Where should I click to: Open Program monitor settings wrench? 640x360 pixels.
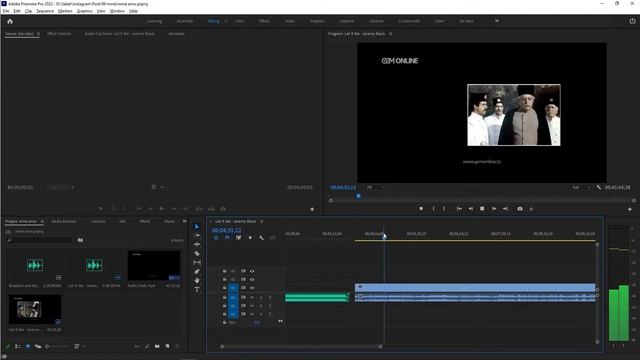click(598, 187)
